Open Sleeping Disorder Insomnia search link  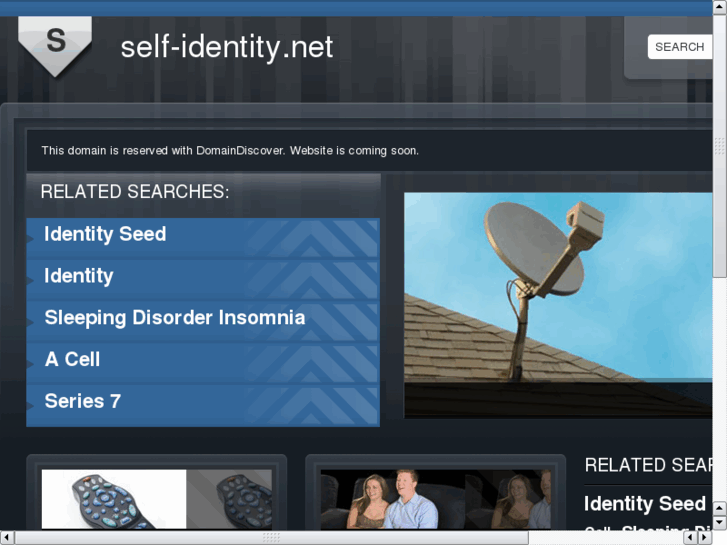coord(175,318)
